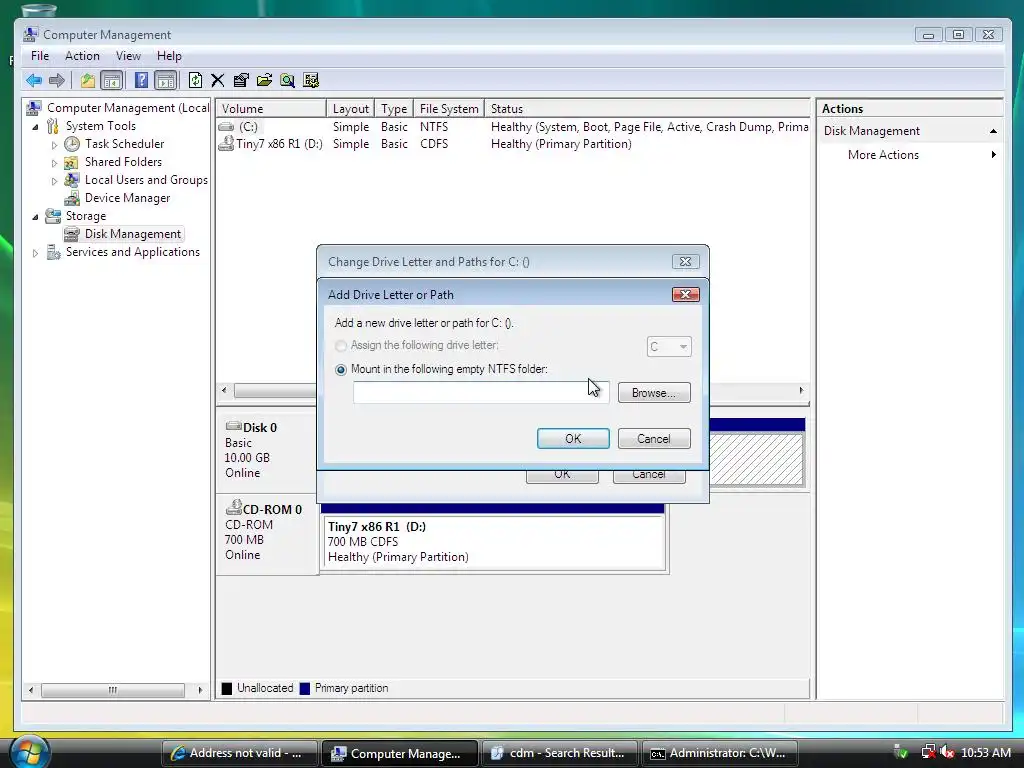Open the View menu
Screen dimensions: 1024x768
pos(128,56)
